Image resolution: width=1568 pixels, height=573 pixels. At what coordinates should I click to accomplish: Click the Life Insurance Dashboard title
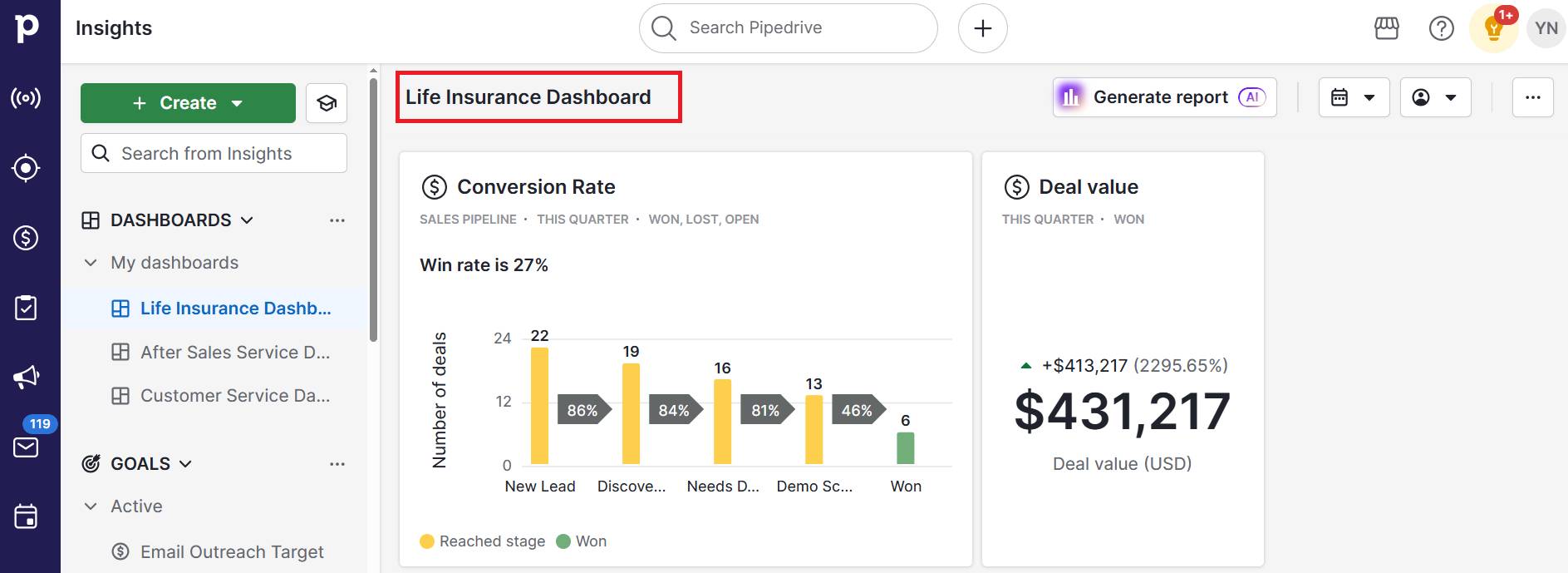528,97
